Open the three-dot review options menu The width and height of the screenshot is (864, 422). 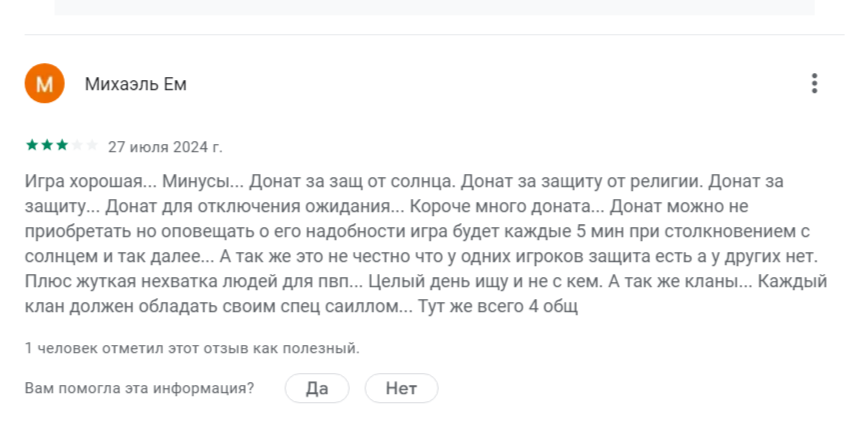tap(815, 84)
